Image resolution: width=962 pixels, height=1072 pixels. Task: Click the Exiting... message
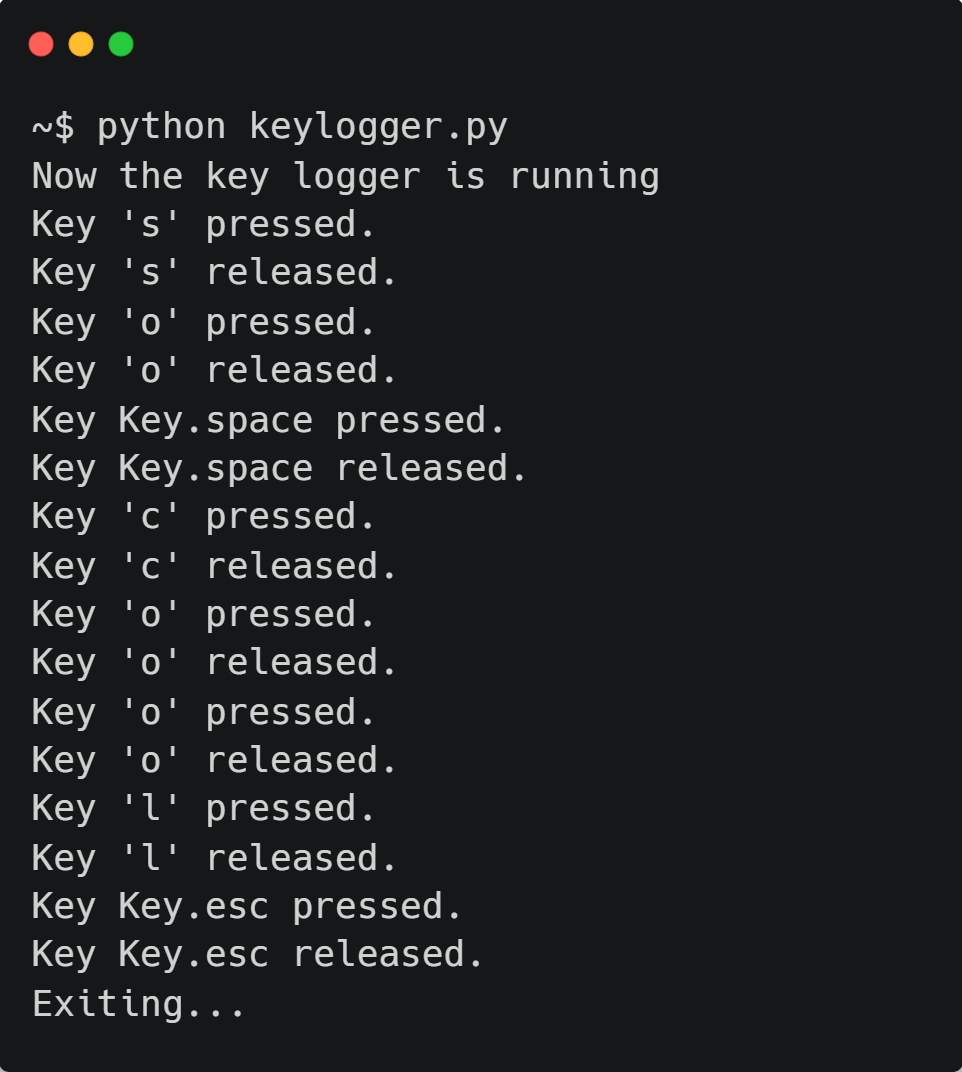click(x=138, y=1004)
